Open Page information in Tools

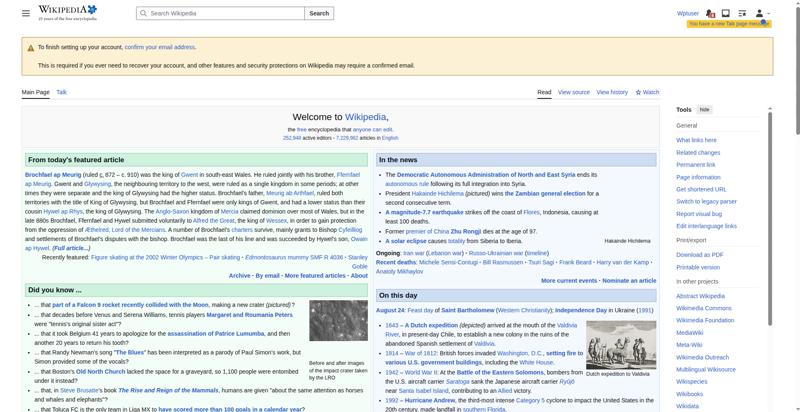tap(698, 177)
